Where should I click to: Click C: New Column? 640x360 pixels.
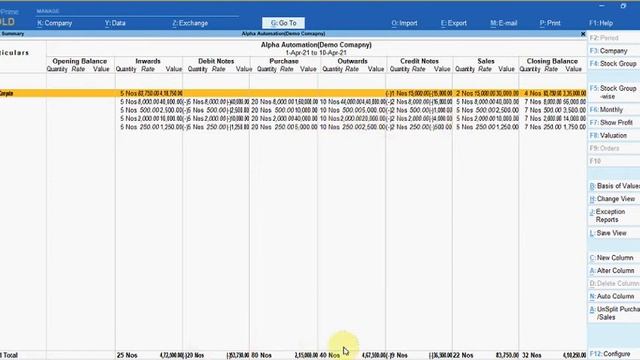click(613, 258)
